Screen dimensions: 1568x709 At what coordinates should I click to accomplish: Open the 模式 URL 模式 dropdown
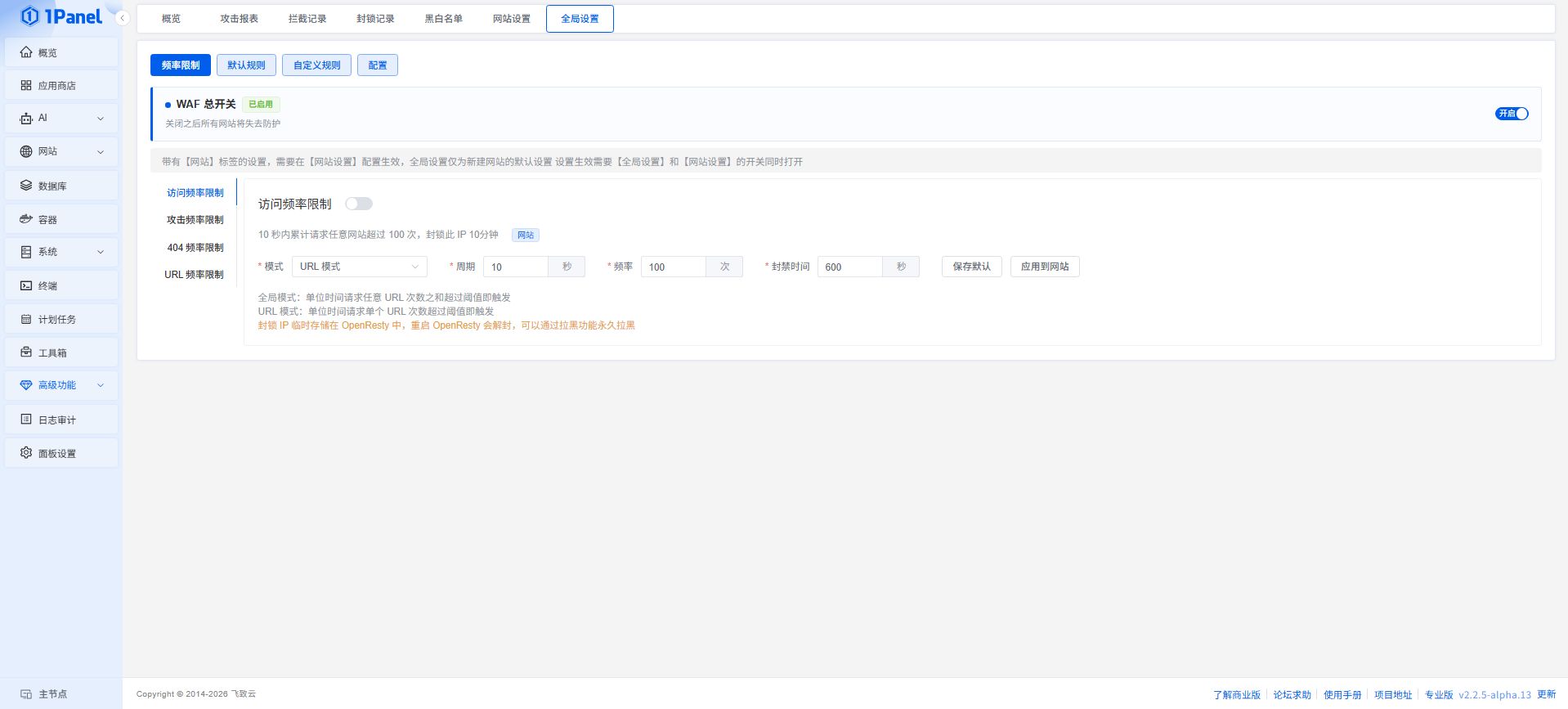[x=359, y=267]
